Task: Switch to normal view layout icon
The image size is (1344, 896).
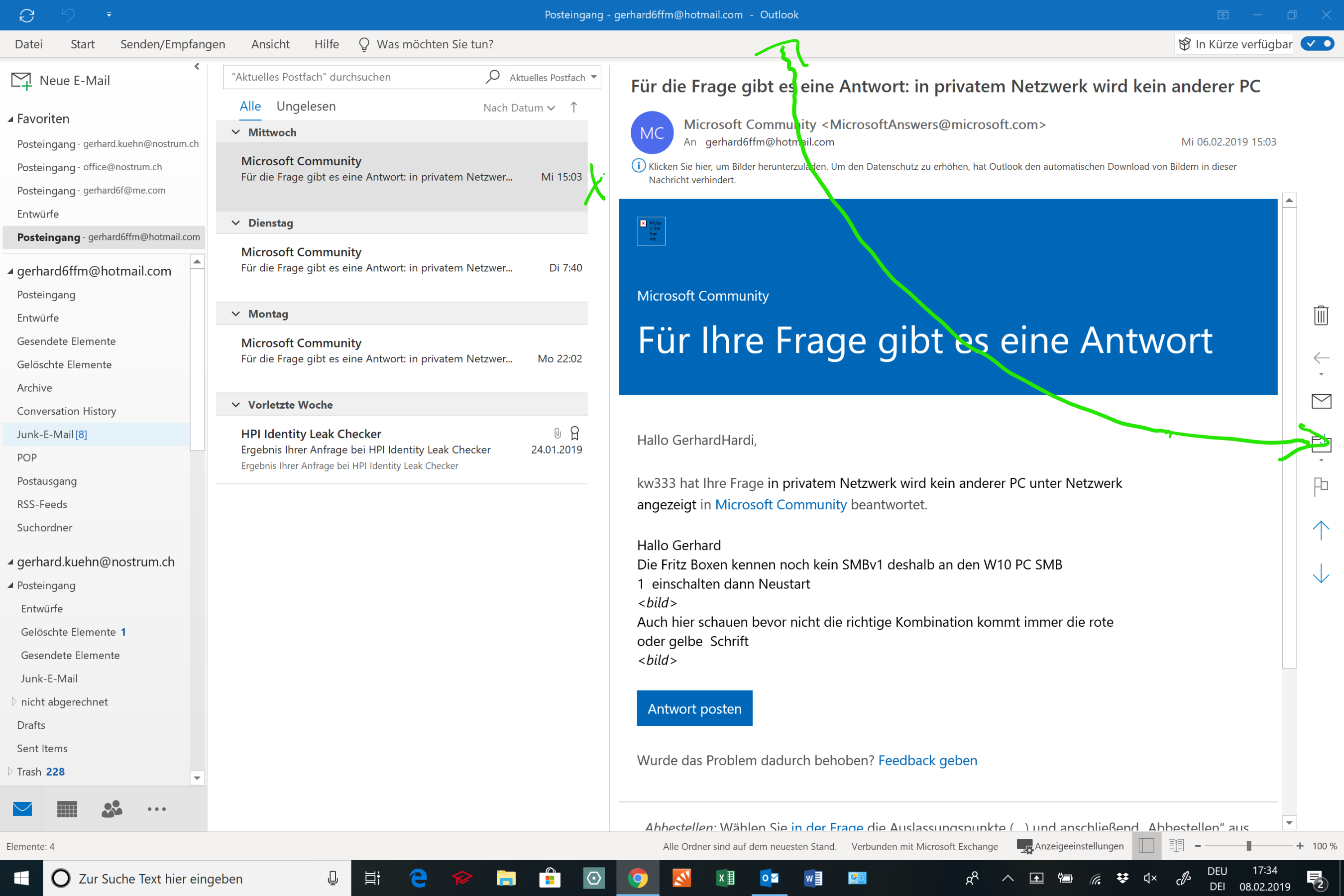Action: [1146, 846]
